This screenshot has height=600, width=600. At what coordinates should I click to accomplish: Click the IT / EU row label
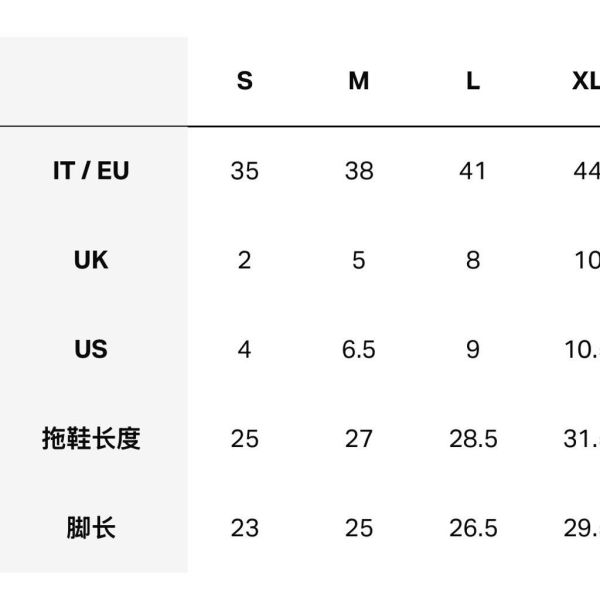coord(91,171)
